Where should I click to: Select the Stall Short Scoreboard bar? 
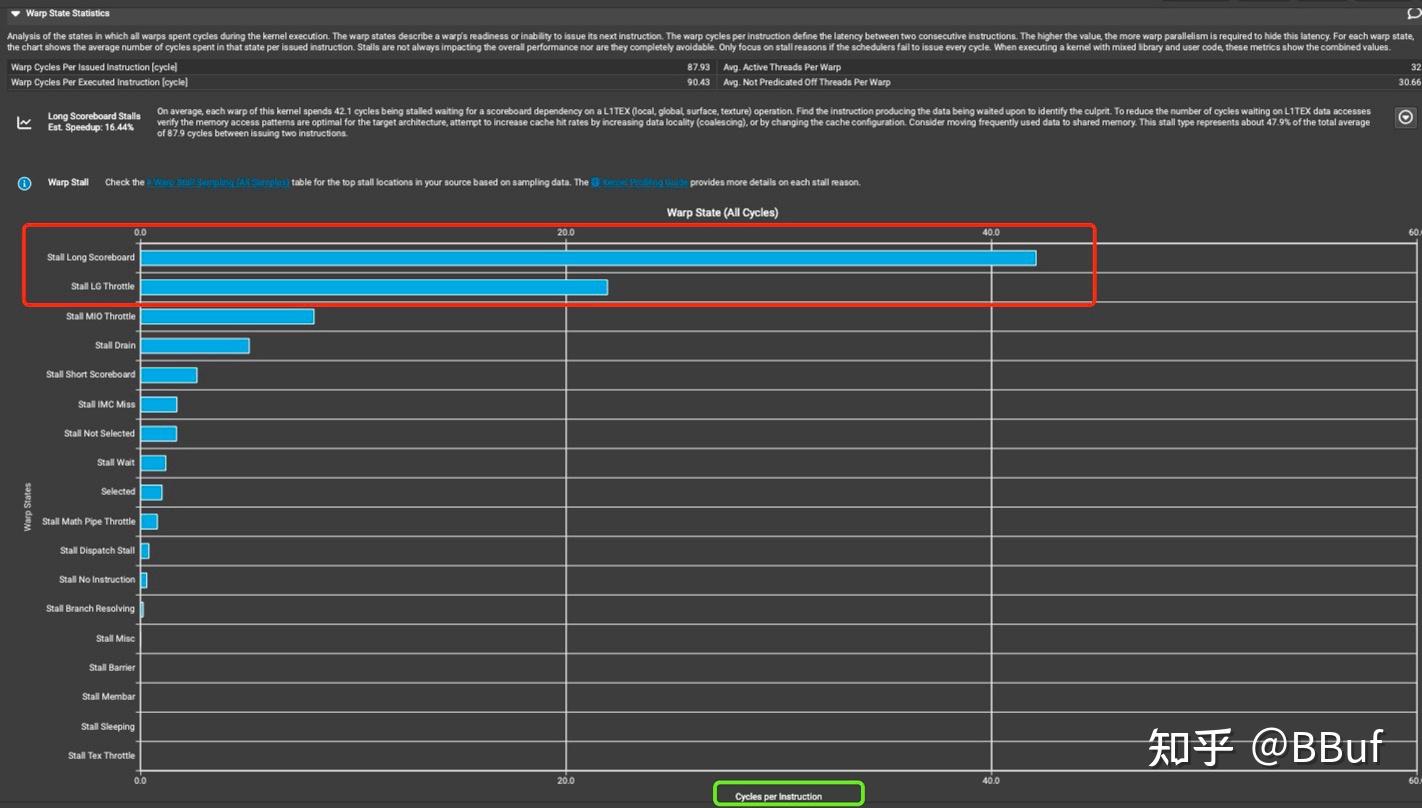[x=168, y=375]
